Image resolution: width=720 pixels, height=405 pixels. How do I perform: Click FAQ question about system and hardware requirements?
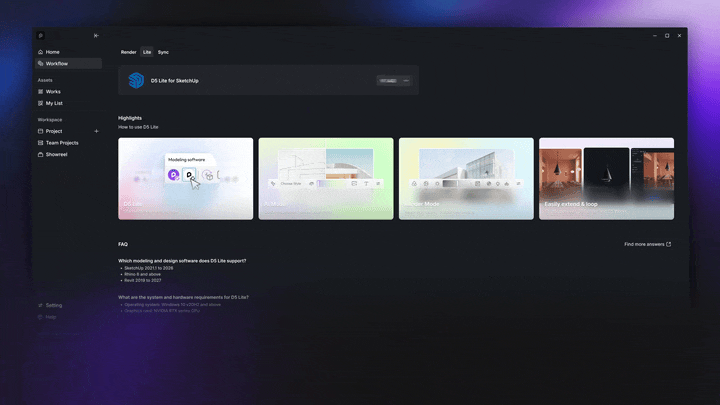click(183, 298)
